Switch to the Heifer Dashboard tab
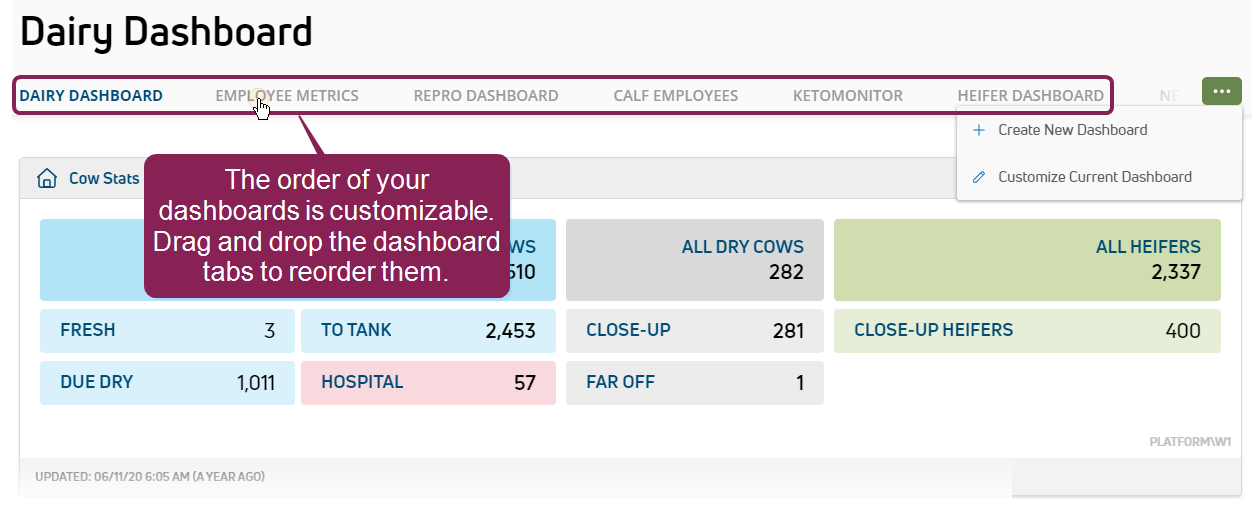Image resolution: width=1252 pixels, height=509 pixels. [x=1030, y=96]
